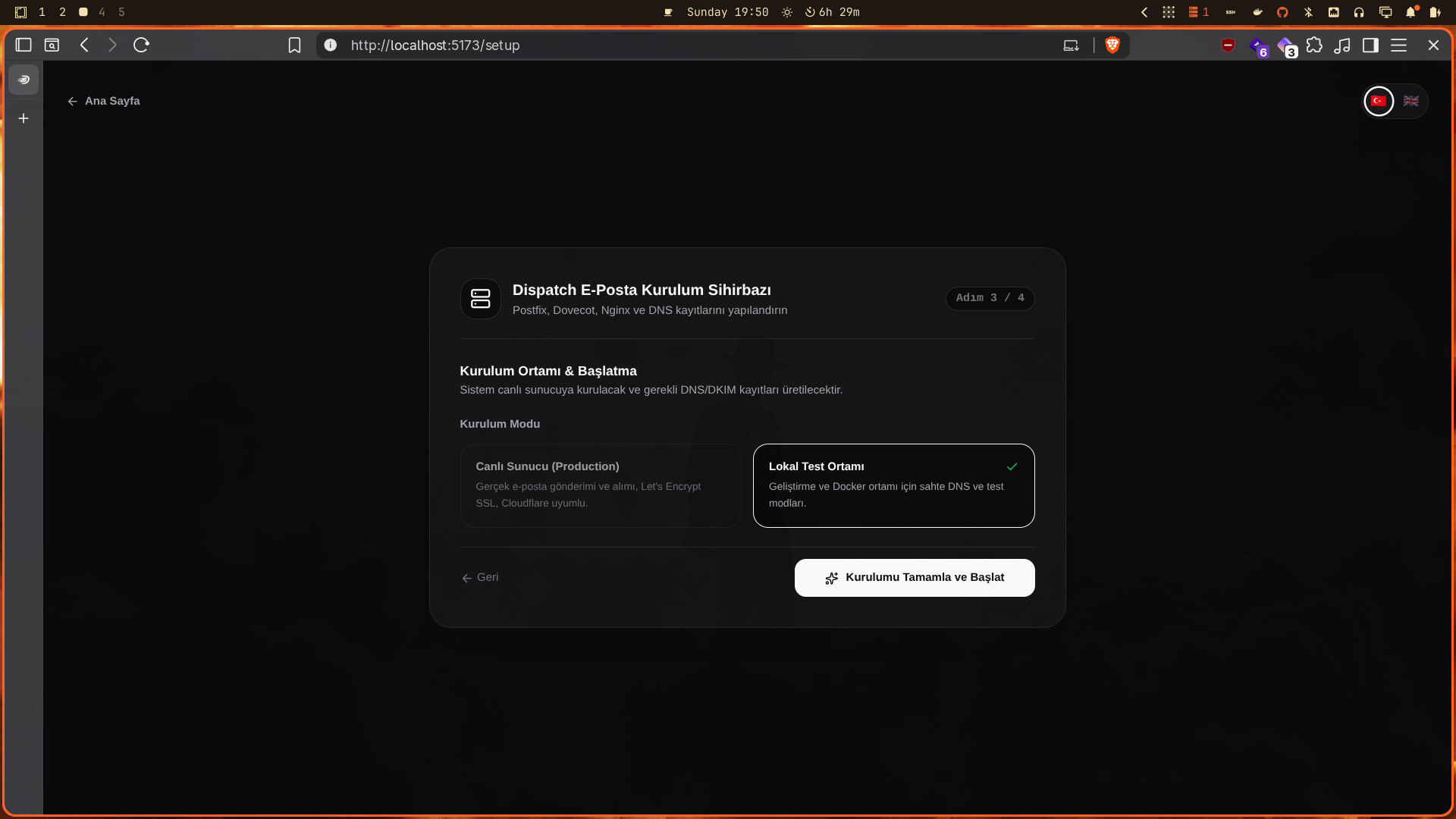The width and height of the screenshot is (1456, 819).
Task: Click the GitHub icon in the top bar
Action: [1282, 12]
